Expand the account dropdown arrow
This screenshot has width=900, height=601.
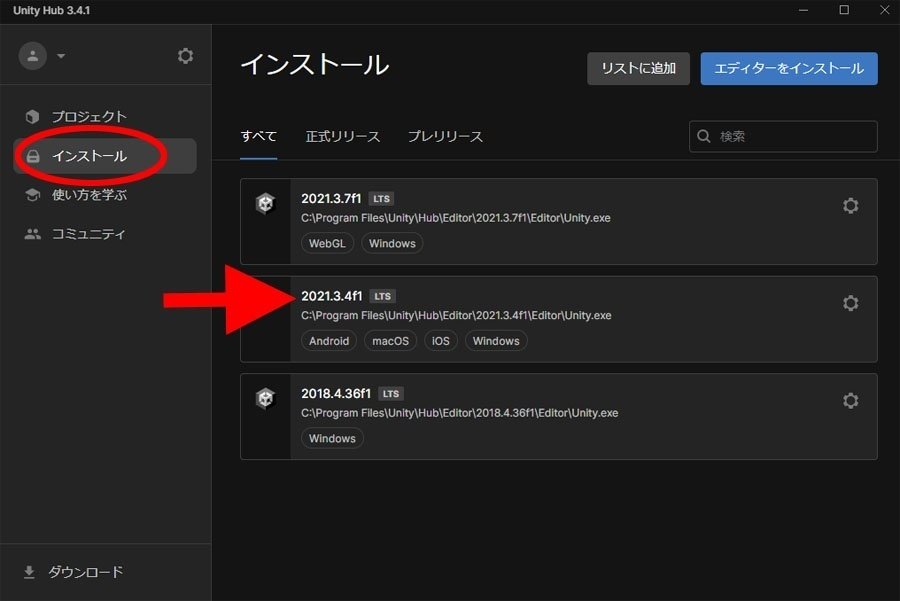pos(61,56)
